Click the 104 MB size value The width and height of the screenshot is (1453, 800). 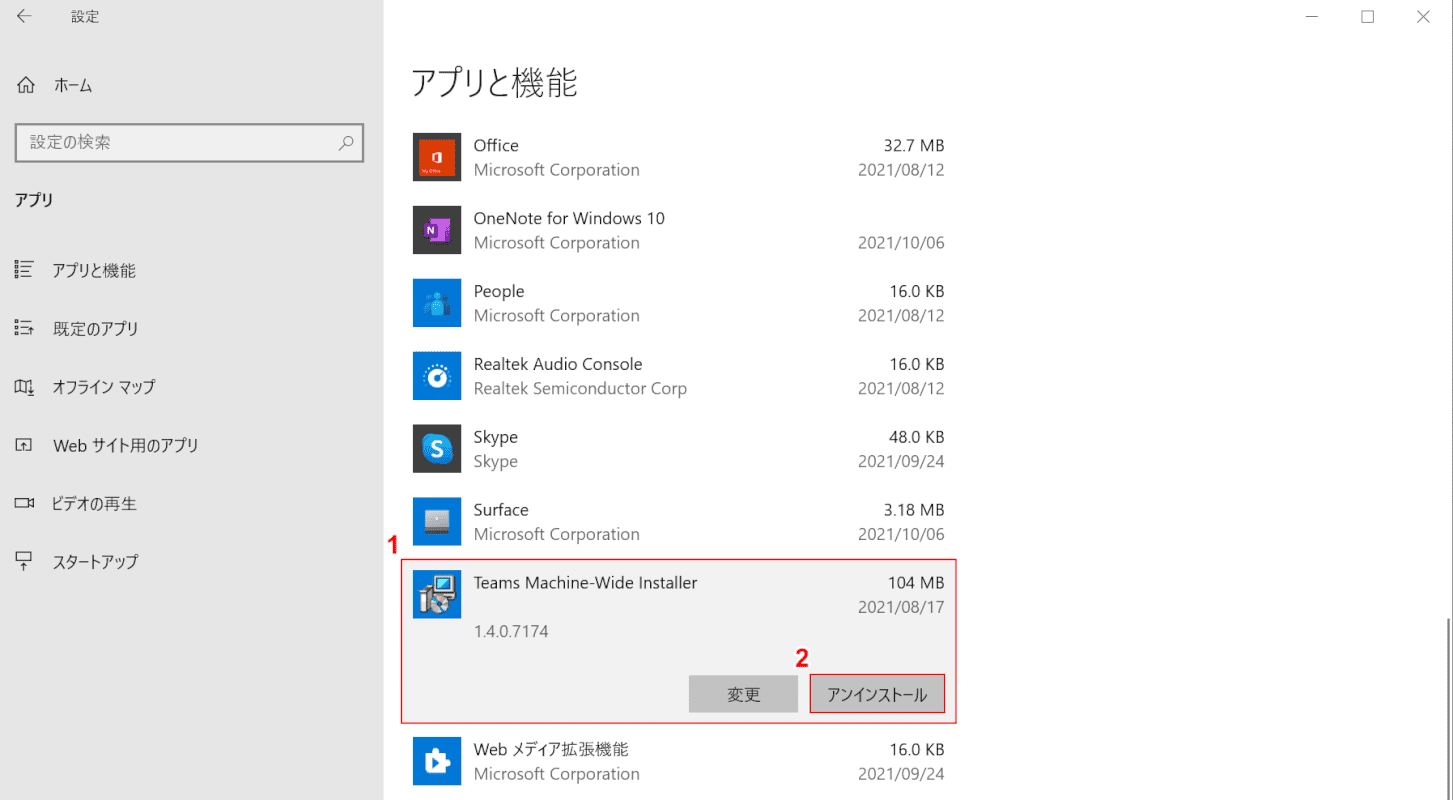pyautogui.click(x=916, y=583)
